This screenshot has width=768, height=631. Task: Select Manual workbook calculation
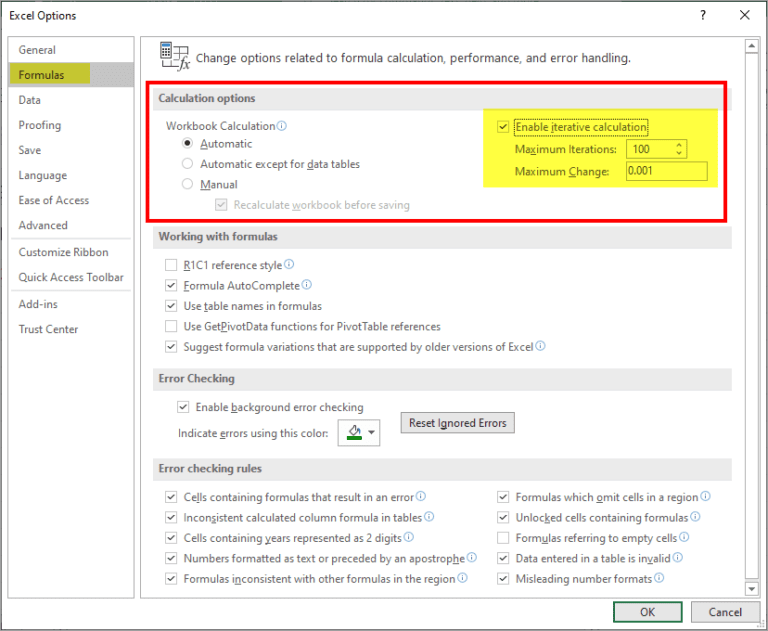187,184
